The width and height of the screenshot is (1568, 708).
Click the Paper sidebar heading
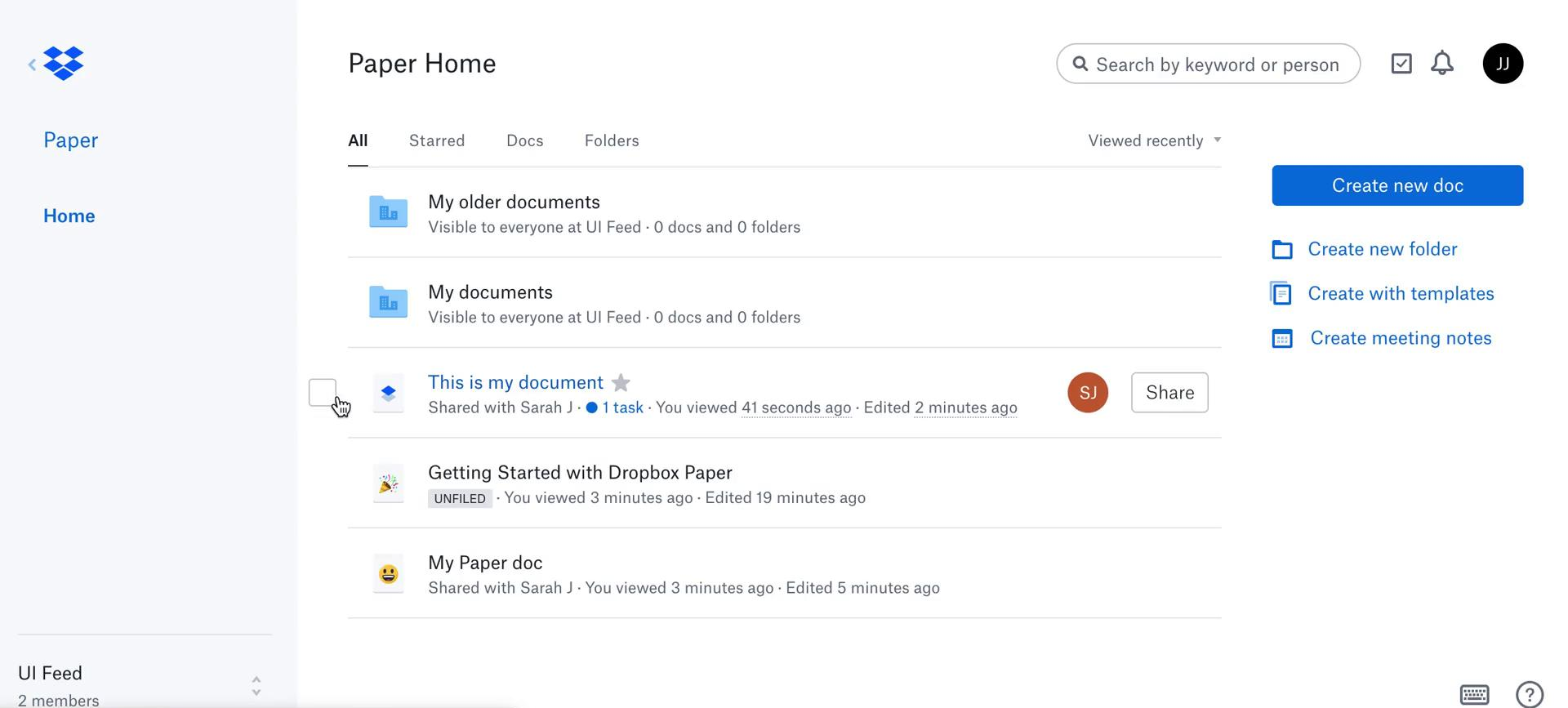pos(70,140)
